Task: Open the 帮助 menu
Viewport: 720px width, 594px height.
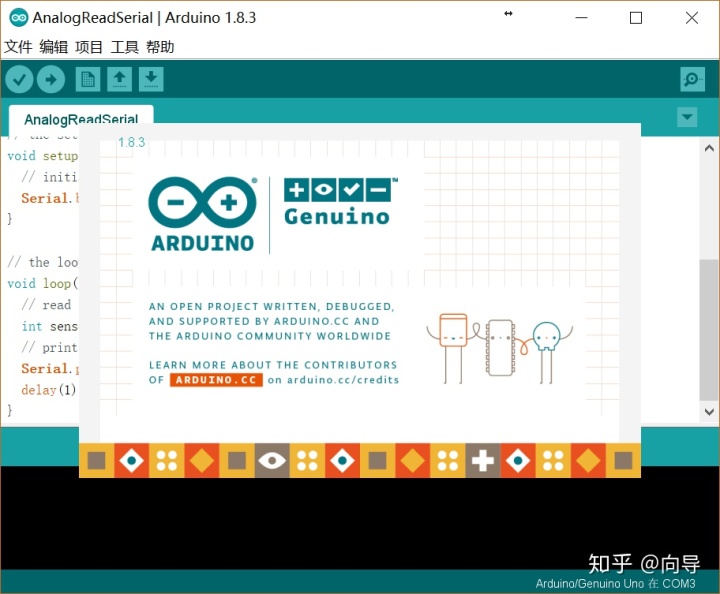Action: coord(160,47)
